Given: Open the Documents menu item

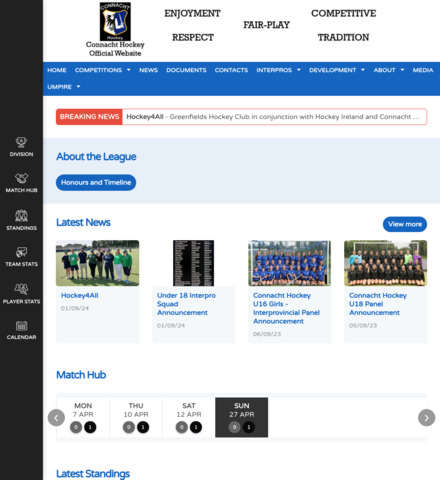Looking at the screenshot, I should tap(186, 70).
